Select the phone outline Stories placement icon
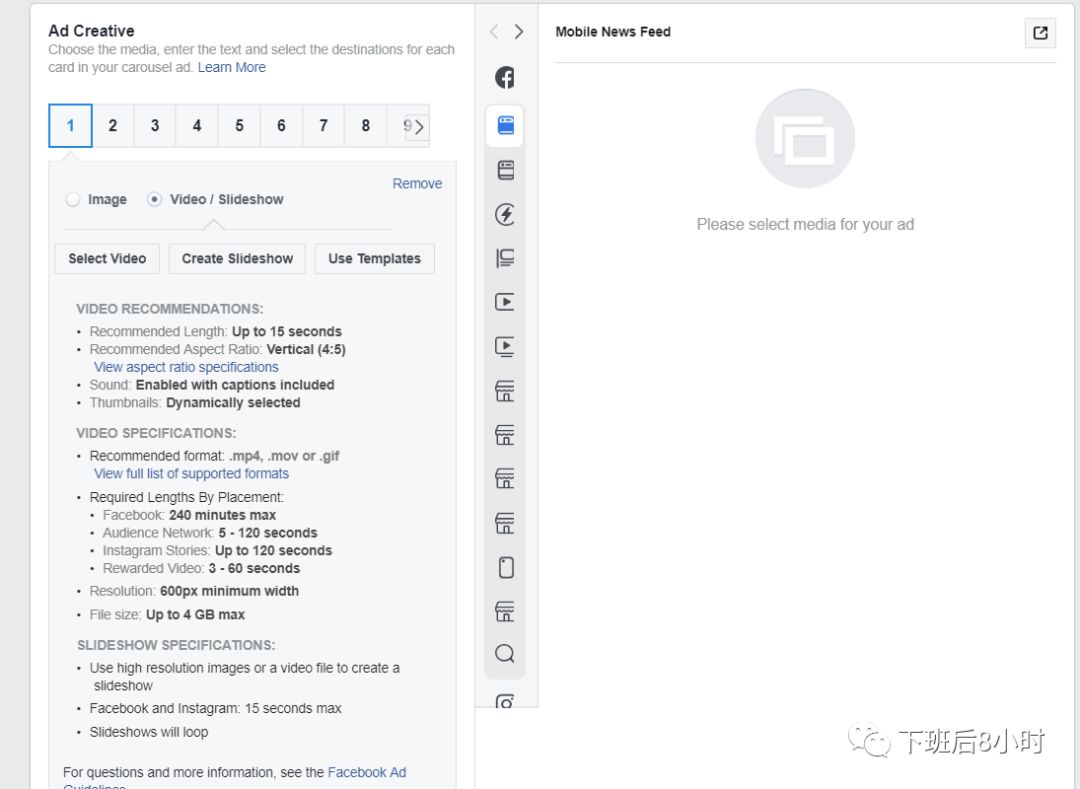1080x789 pixels. 506,567
